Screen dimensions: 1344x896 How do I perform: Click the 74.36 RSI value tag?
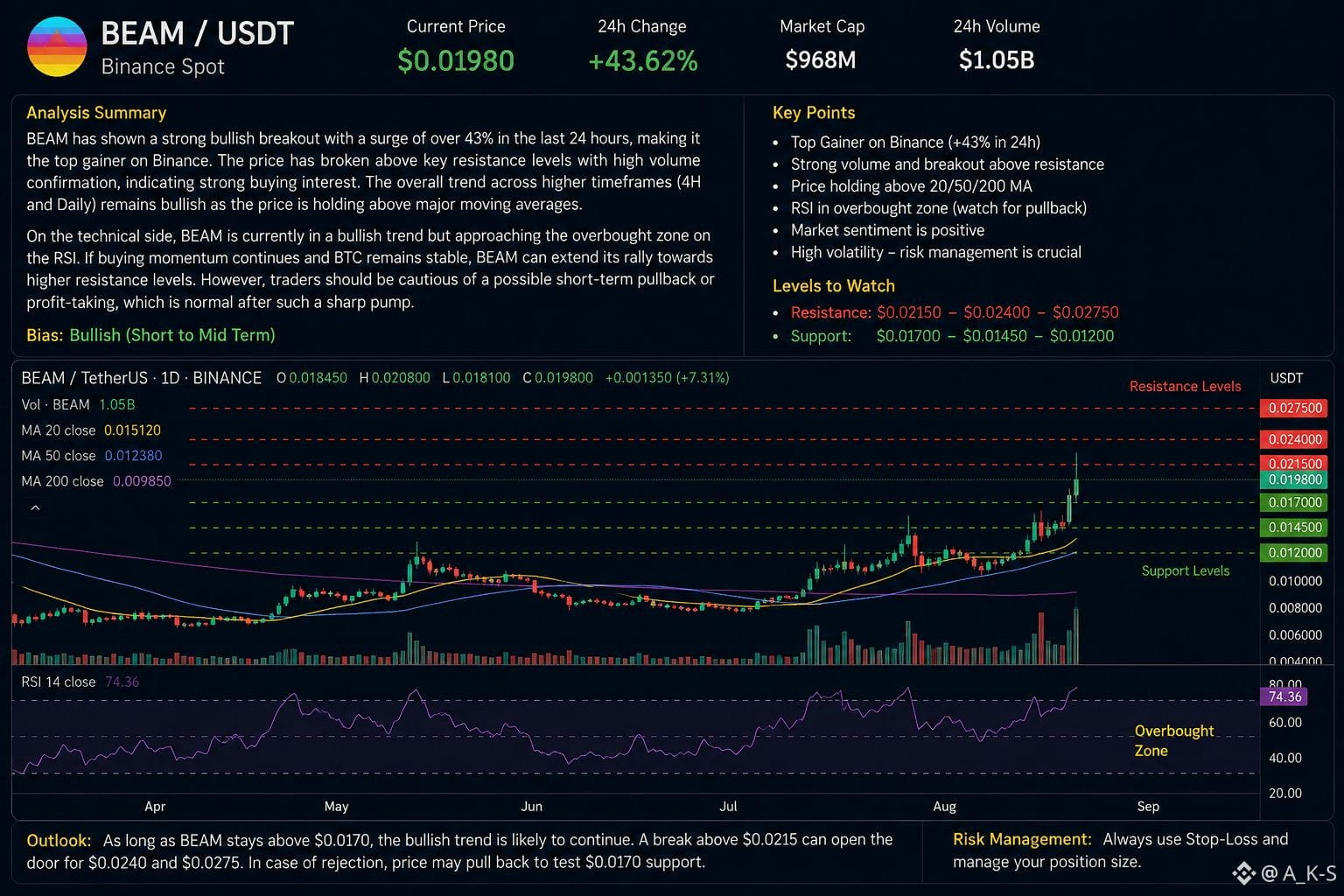point(1284,696)
